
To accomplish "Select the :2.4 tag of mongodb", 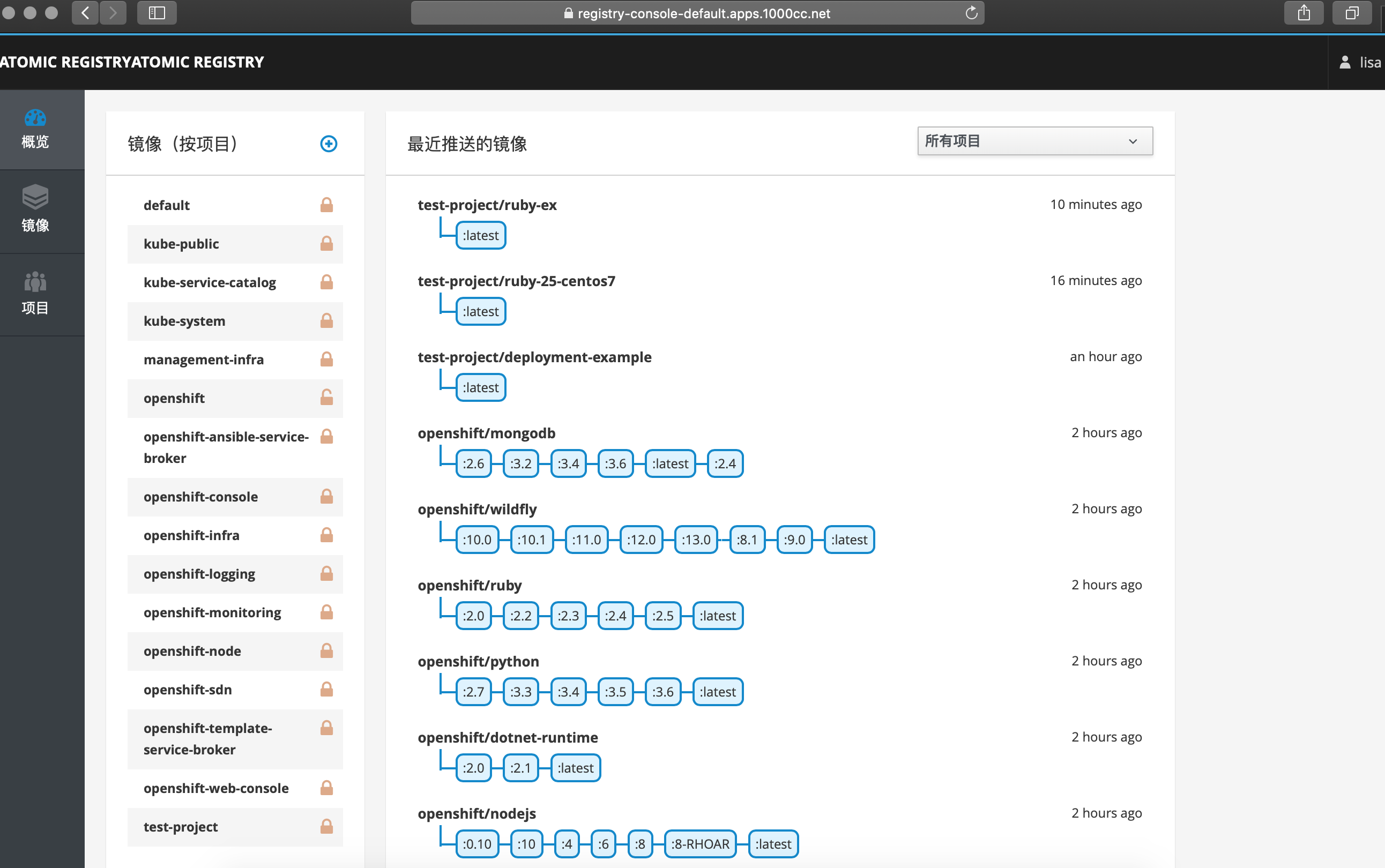I will [725, 463].
